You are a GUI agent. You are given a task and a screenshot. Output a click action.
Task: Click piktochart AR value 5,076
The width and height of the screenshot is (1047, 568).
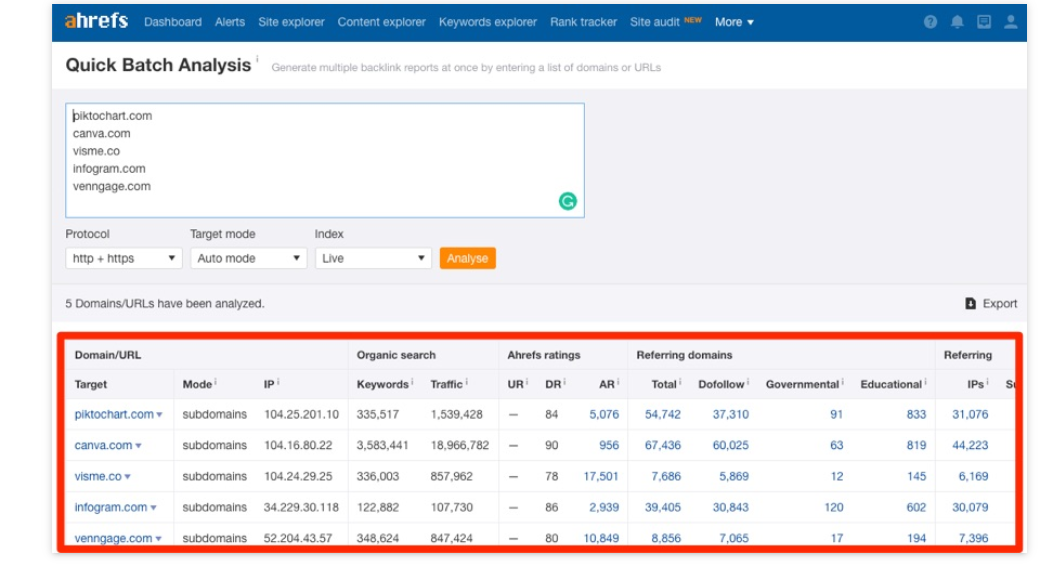point(604,414)
